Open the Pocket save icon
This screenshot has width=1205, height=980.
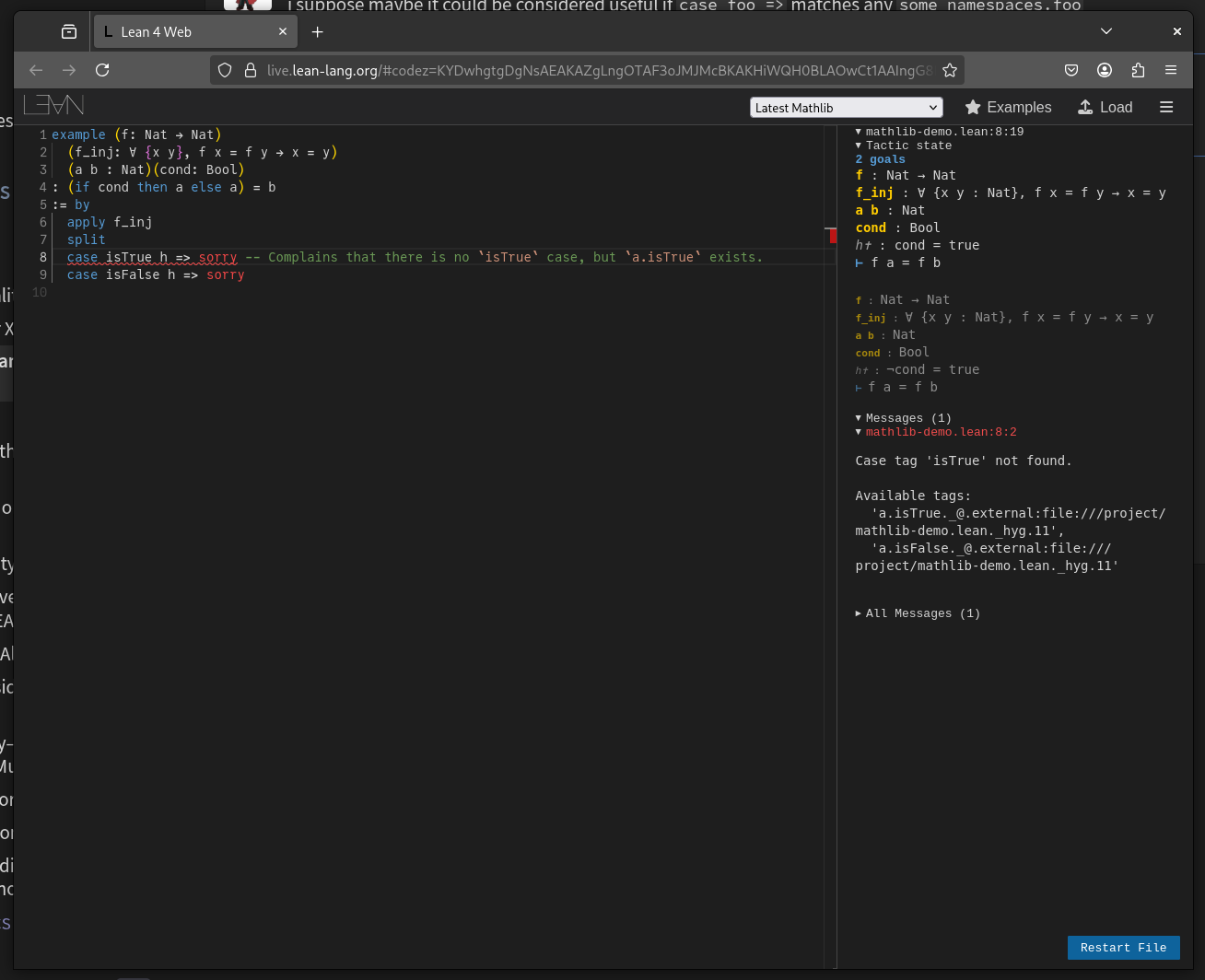click(1071, 70)
